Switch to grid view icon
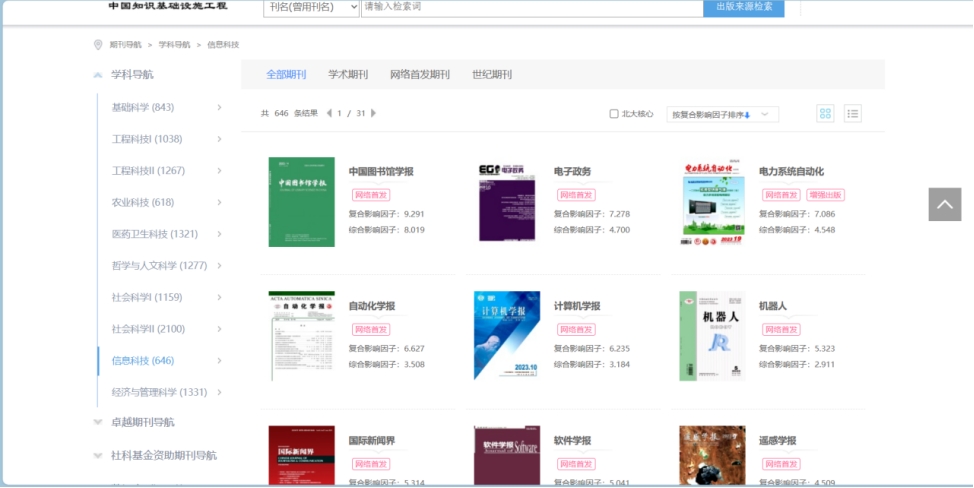 [825, 114]
